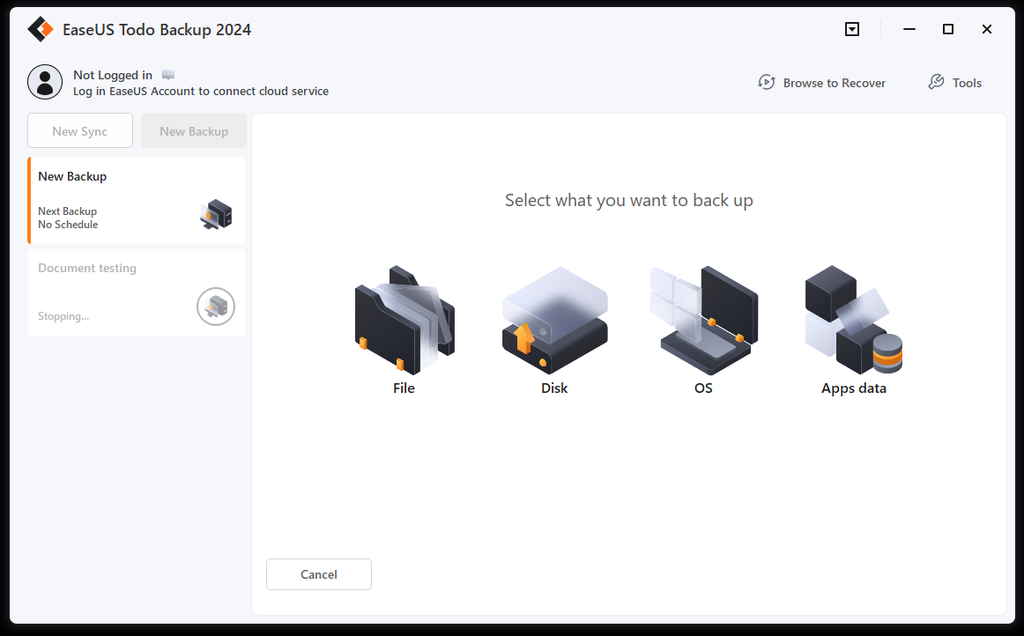Switch to the New Sync tab
Image resolution: width=1024 pixels, height=636 pixels.
click(x=80, y=130)
